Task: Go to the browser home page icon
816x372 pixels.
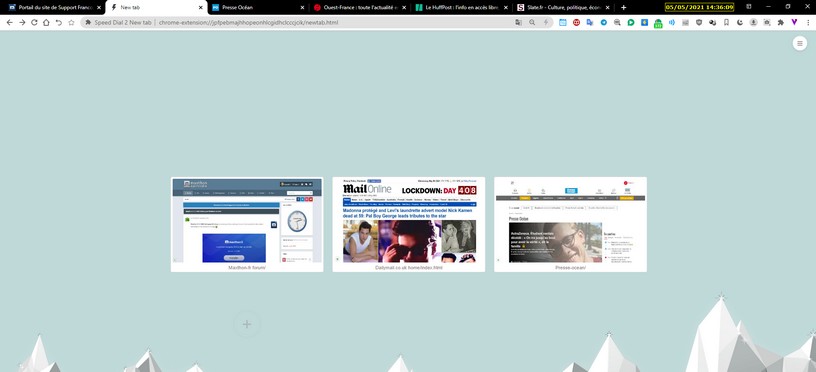Action: coord(46,22)
